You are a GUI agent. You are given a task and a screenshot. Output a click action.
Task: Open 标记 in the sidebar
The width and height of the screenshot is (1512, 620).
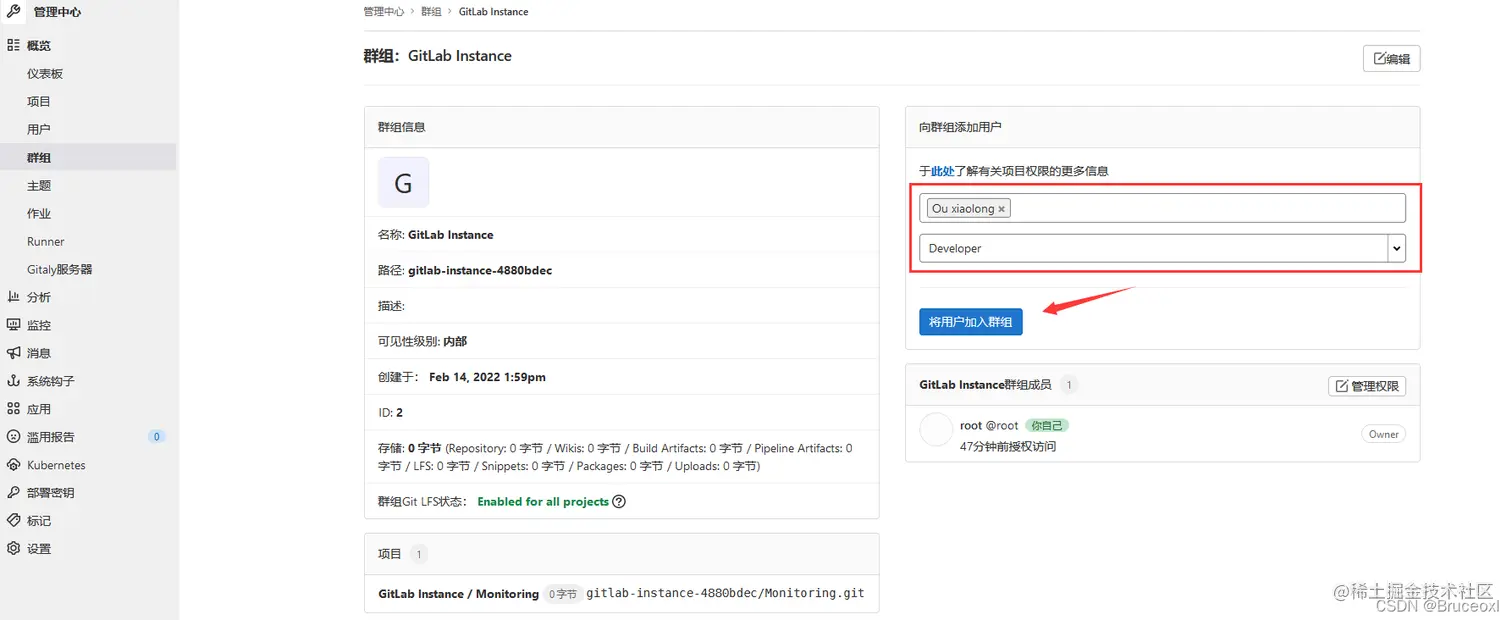39,521
